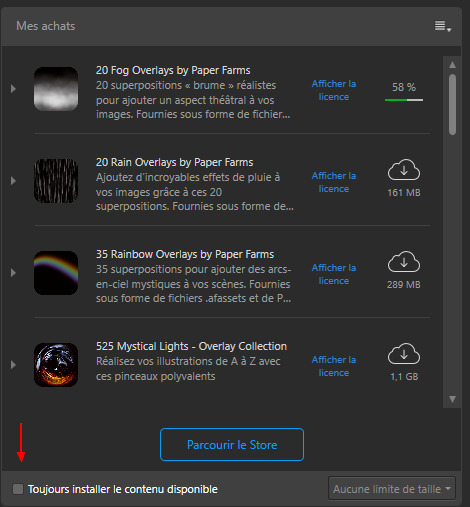Click the description starting Réalisez vos illustrations

point(188,369)
